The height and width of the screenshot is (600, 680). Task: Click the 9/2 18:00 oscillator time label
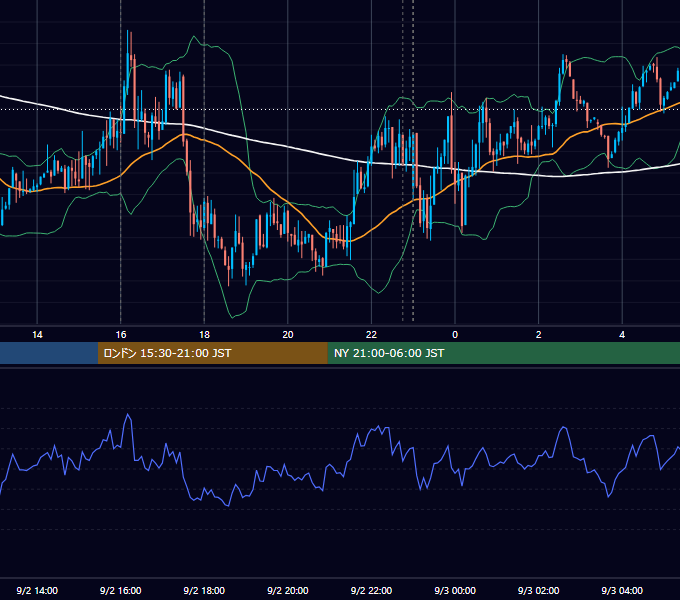click(204, 591)
